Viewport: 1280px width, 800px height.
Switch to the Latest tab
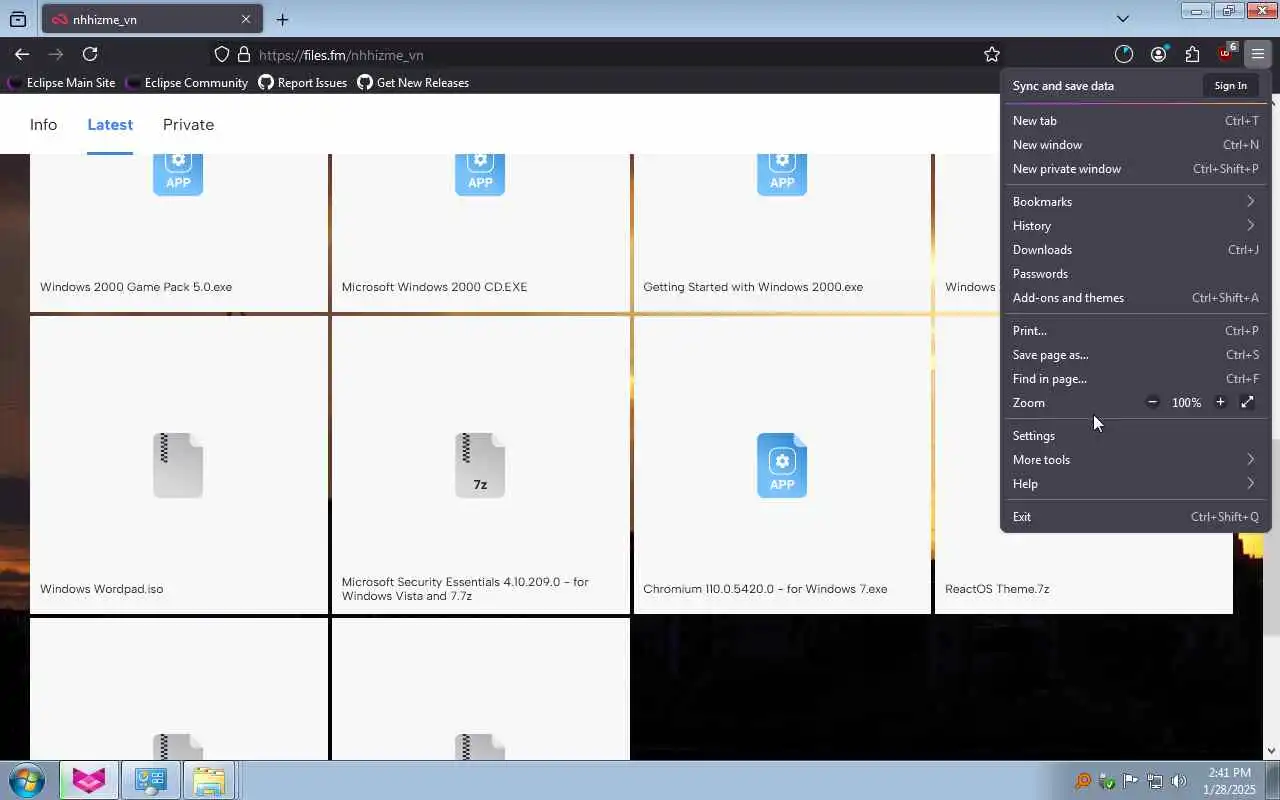click(110, 124)
